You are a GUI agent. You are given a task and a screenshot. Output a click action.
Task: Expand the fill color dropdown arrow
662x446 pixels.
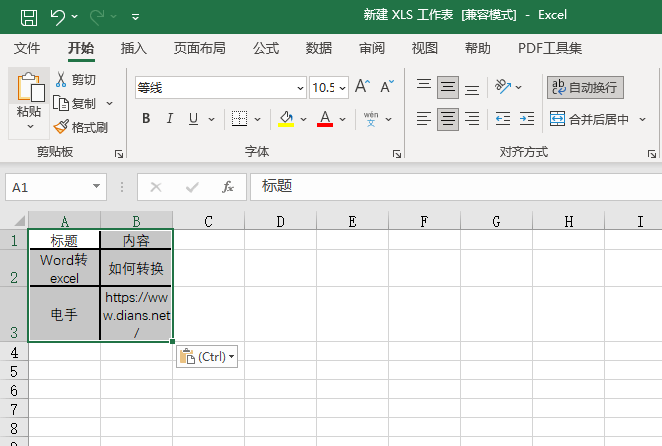point(303,120)
